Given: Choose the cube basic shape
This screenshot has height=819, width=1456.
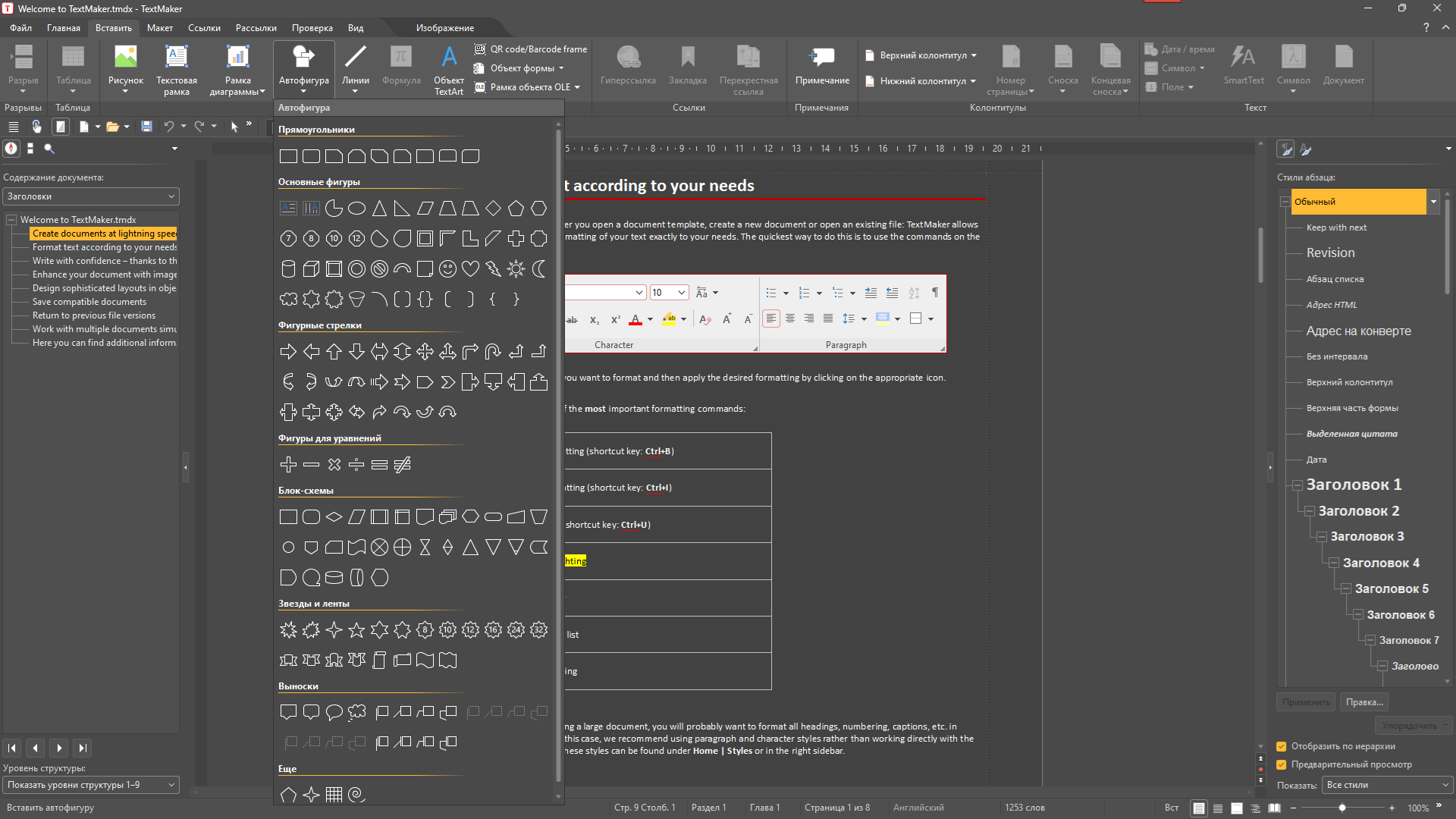Looking at the screenshot, I should tap(312, 268).
